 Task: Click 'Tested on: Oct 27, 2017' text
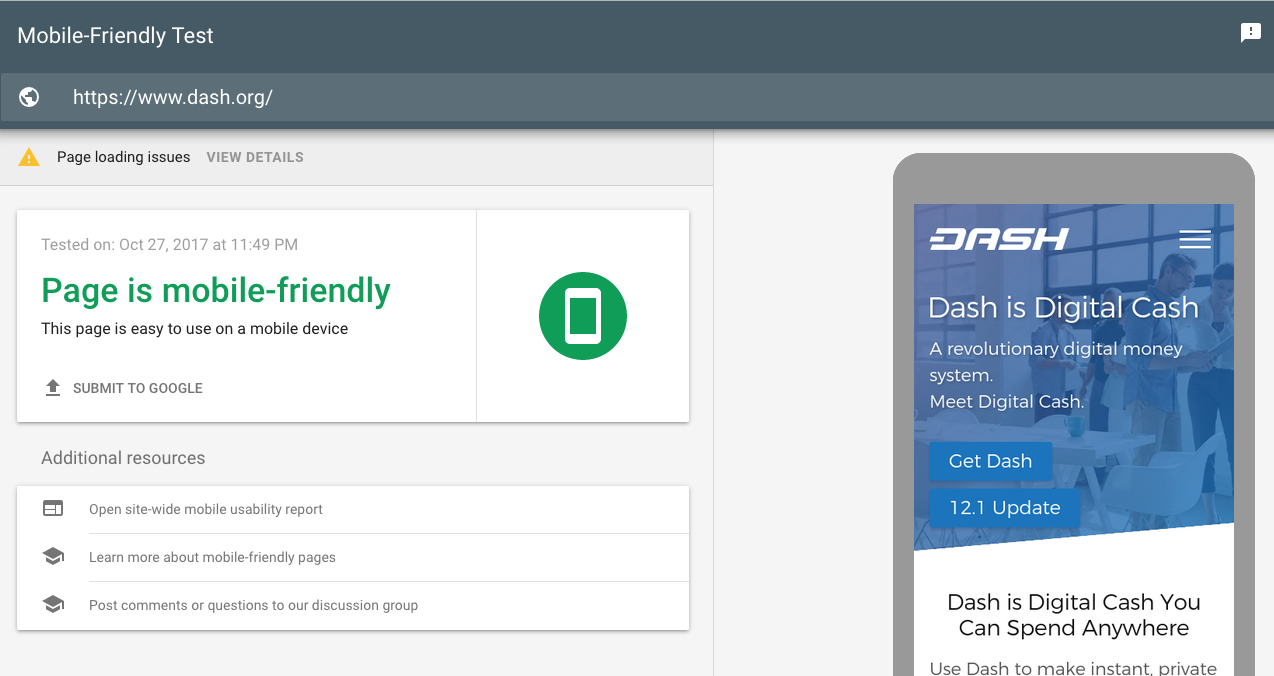pyautogui.click(x=169, y=244)
